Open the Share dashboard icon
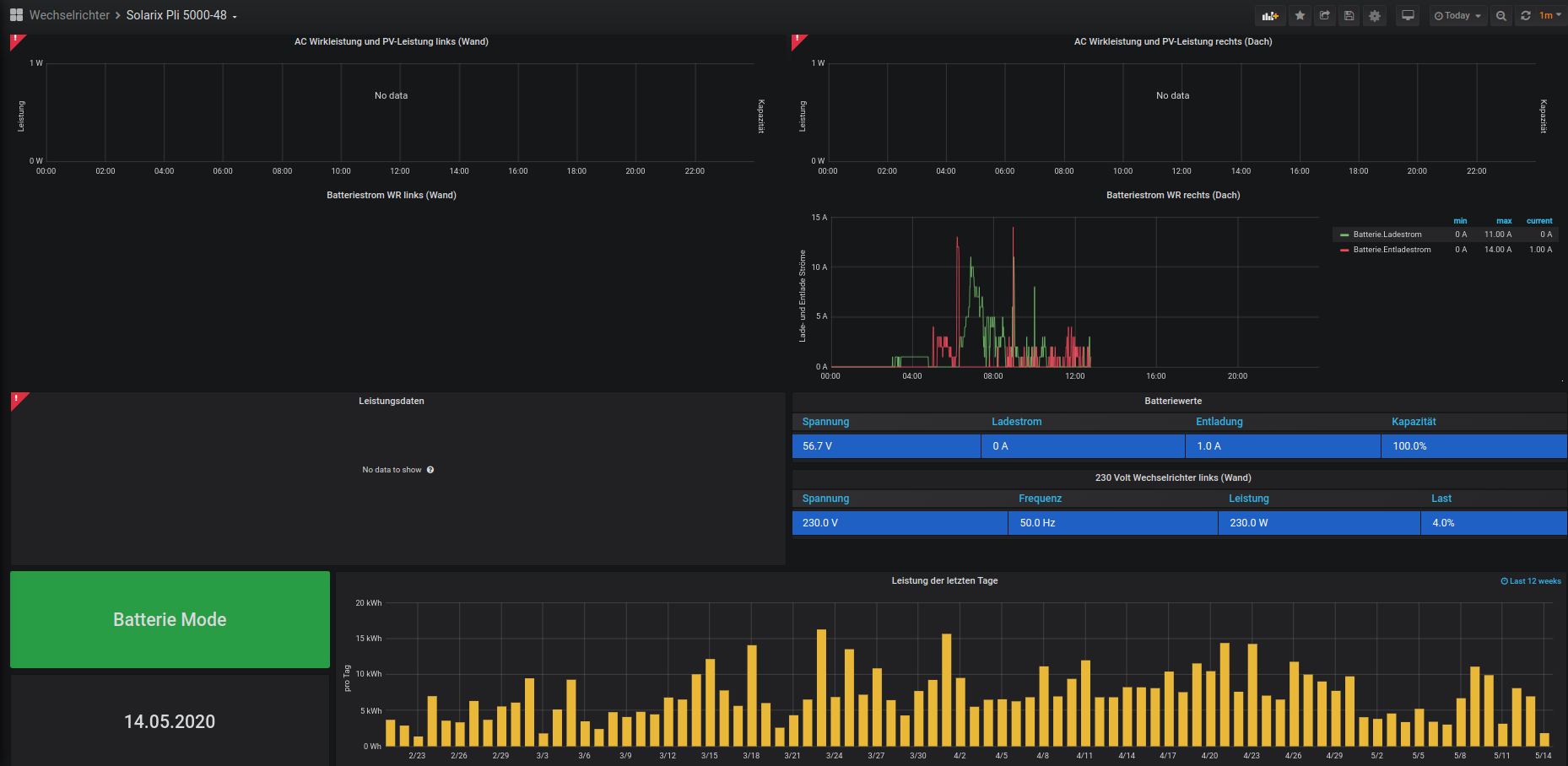 tap(1325, 15)
